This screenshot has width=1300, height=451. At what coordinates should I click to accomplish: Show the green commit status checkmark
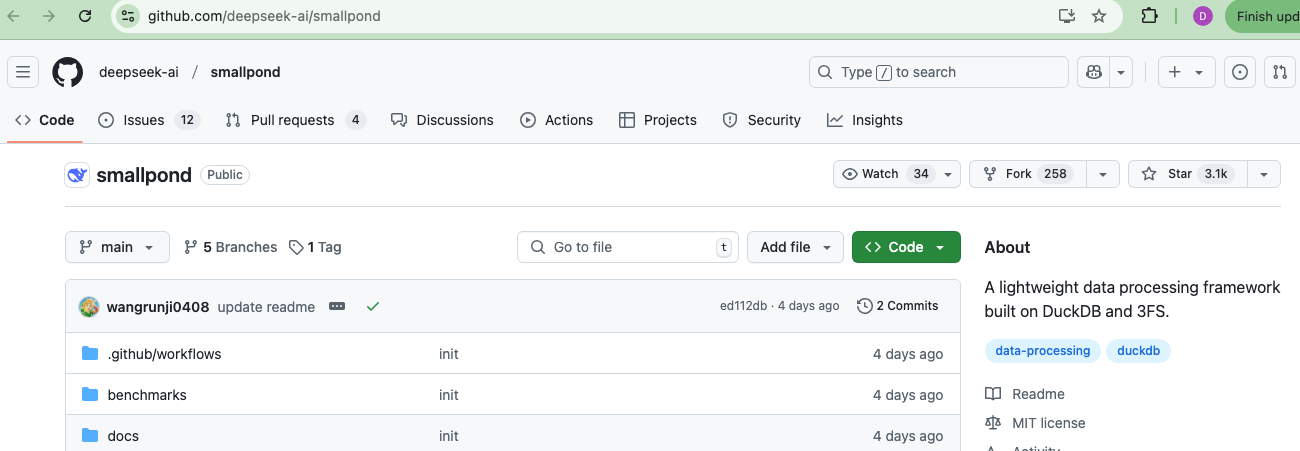(373, 307)
